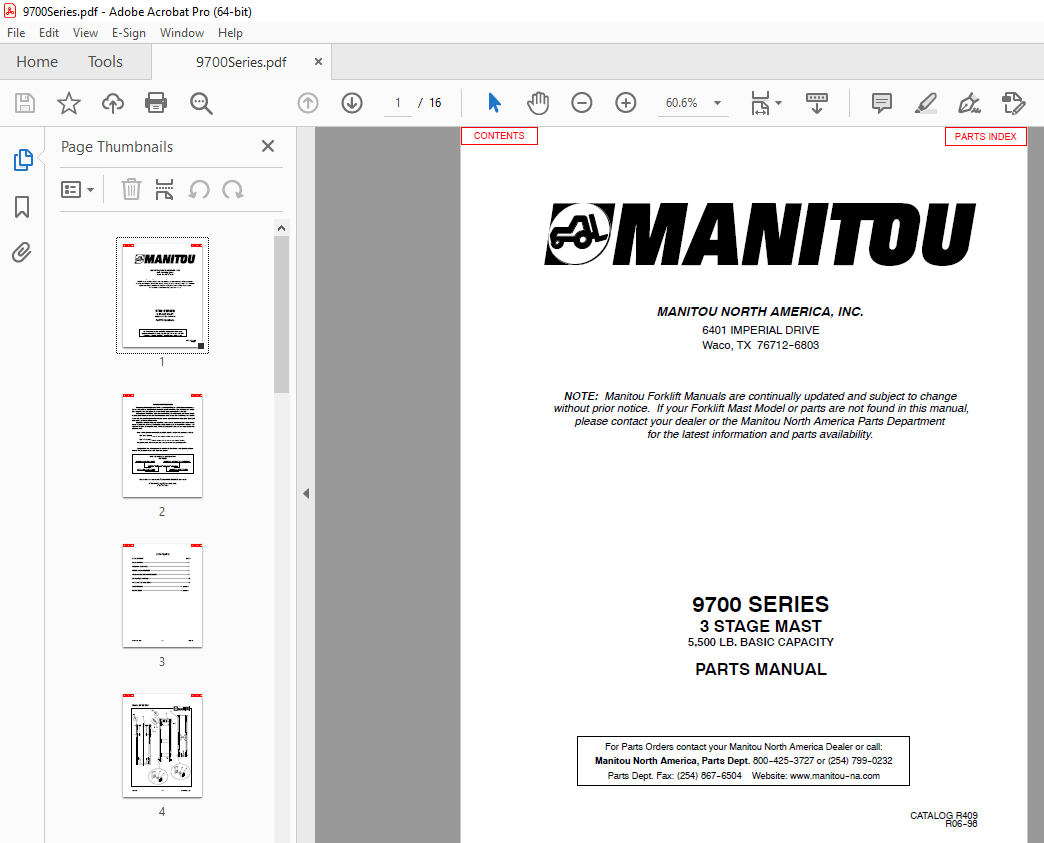Open the File menu
This screenshot has width=1044, height=843.
click(16, 33)
